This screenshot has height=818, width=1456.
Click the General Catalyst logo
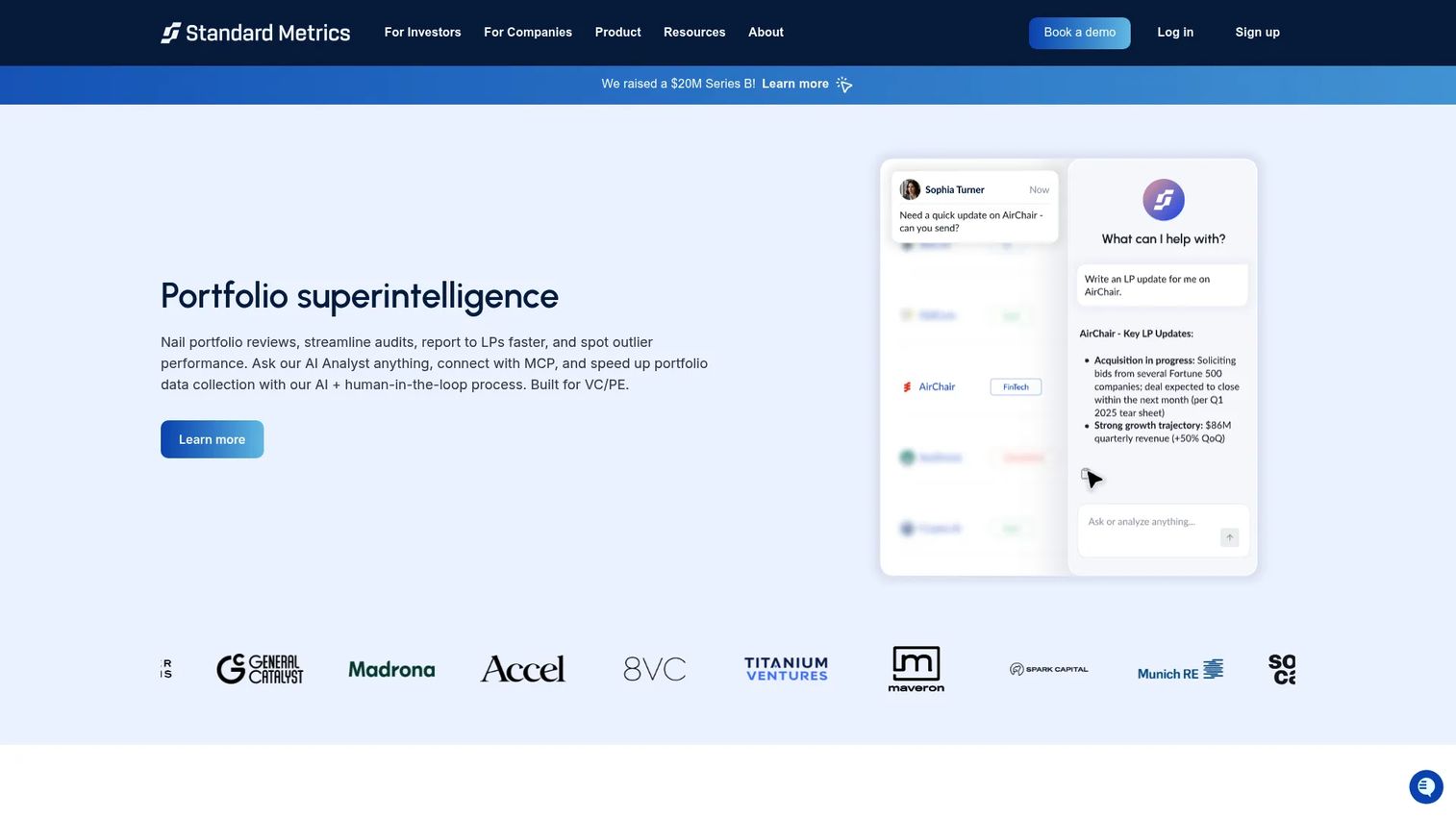260,669
